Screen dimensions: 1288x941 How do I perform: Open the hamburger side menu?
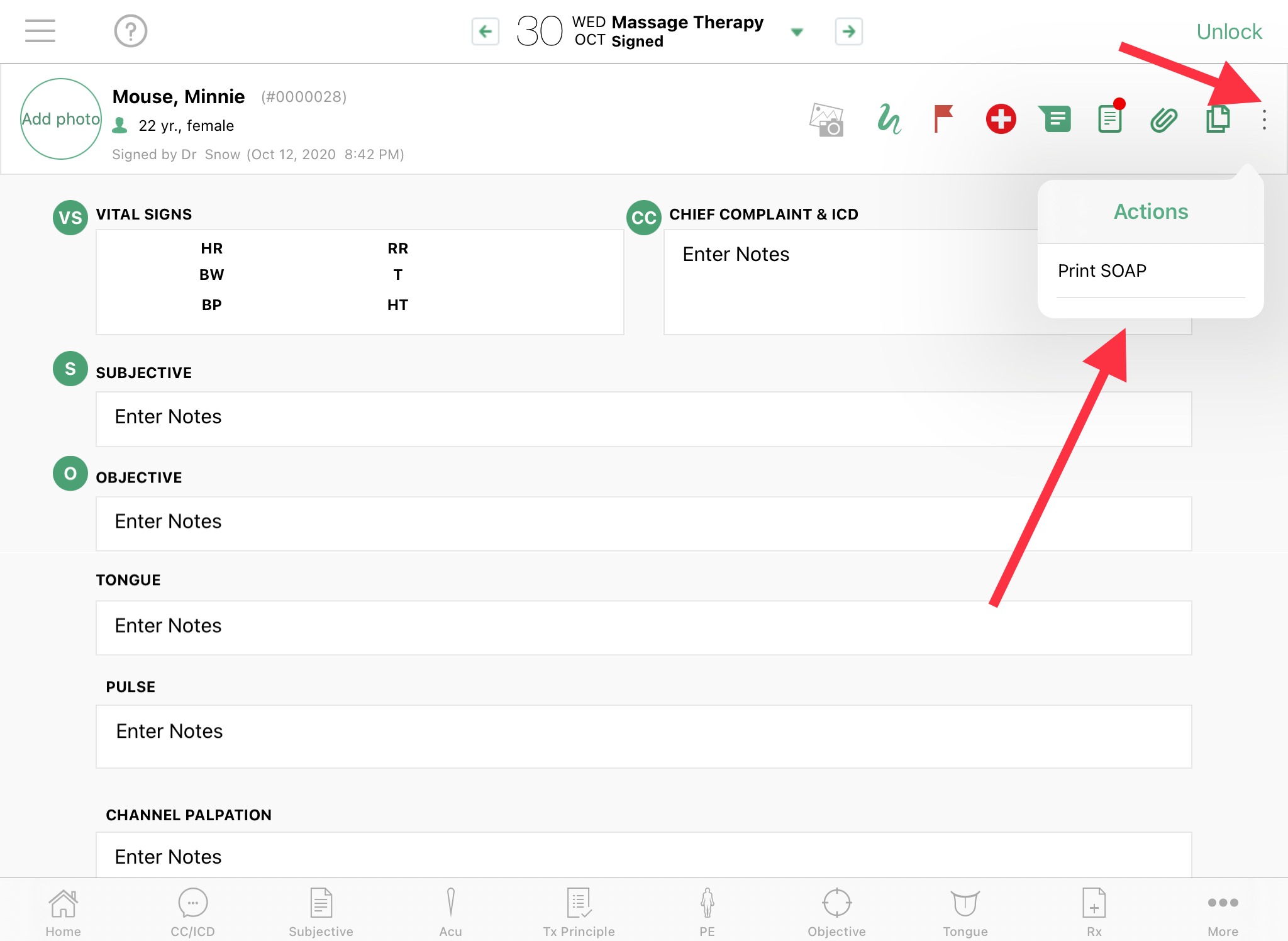pyautogui.click(x=40, y=31)
